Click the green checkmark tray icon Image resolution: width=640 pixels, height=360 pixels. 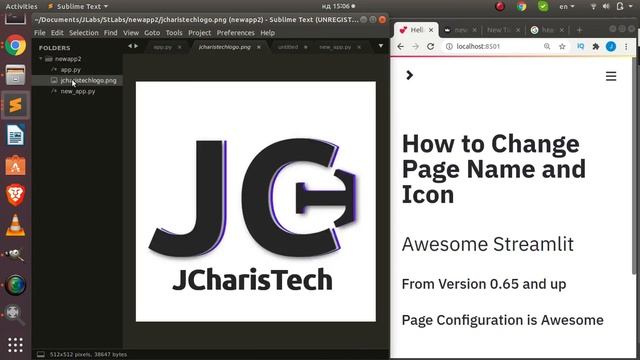click(x=543, y=6)
